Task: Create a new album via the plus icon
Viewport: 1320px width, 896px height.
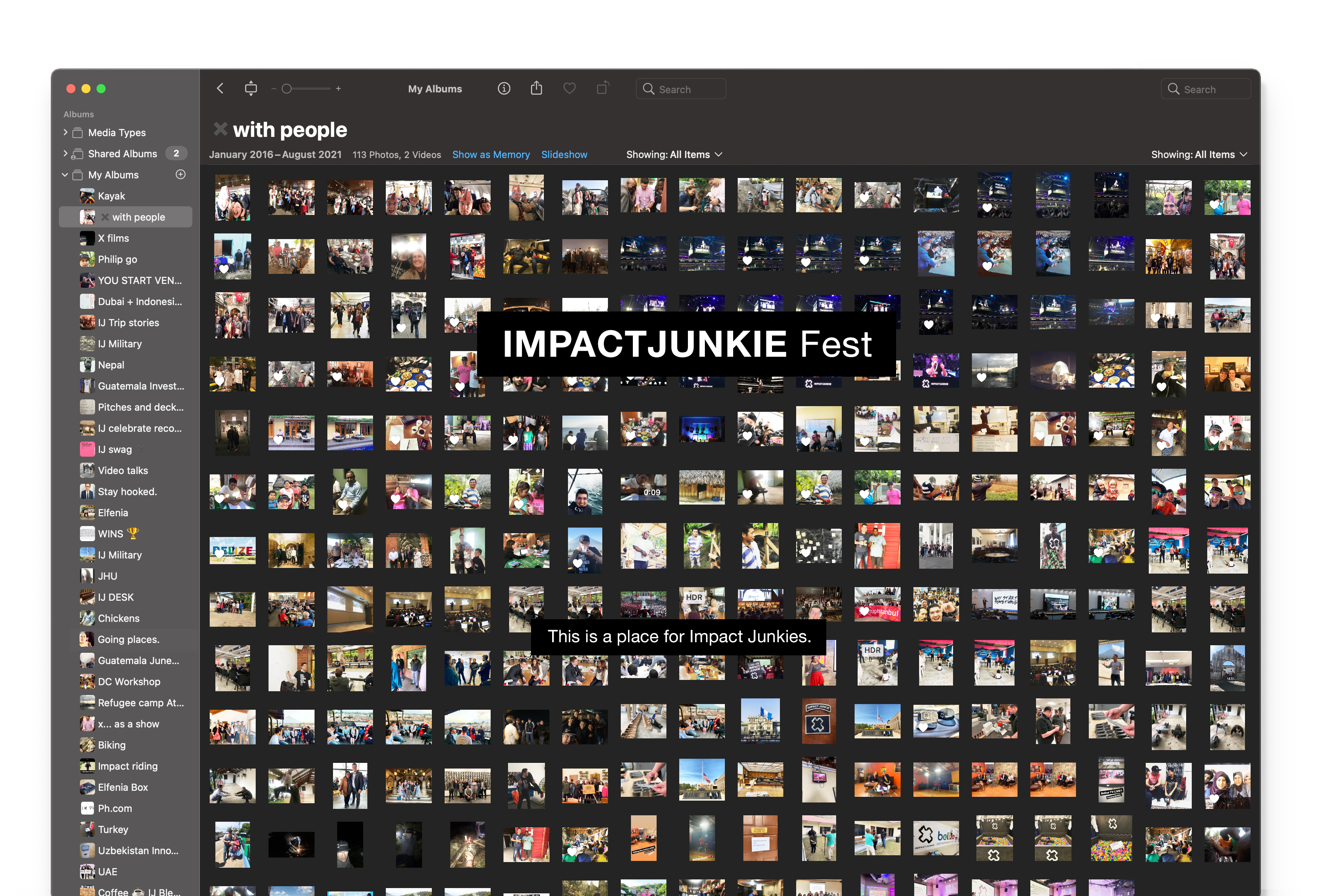Action: 180,174
